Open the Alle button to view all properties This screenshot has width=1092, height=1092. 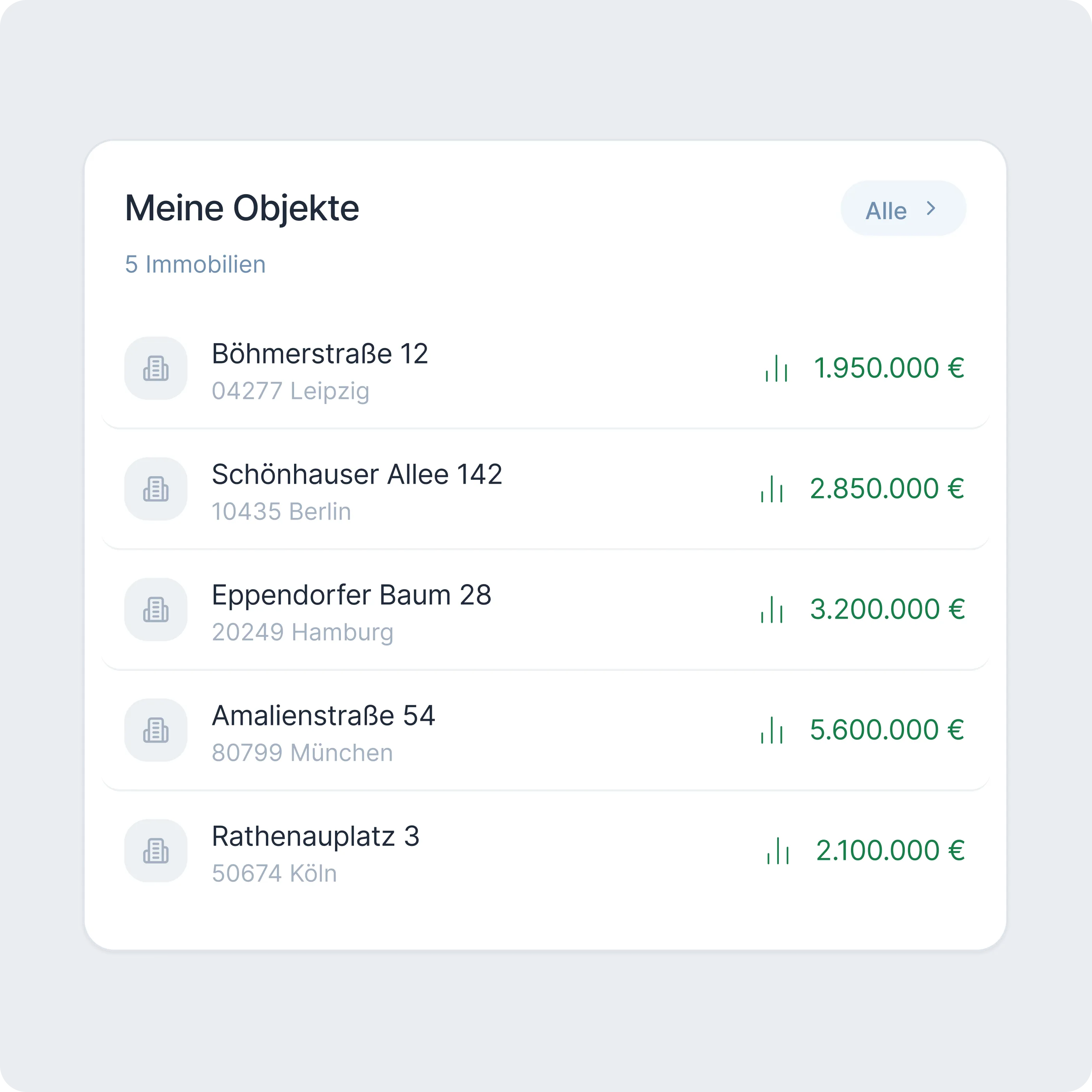(x=903, y=208)
